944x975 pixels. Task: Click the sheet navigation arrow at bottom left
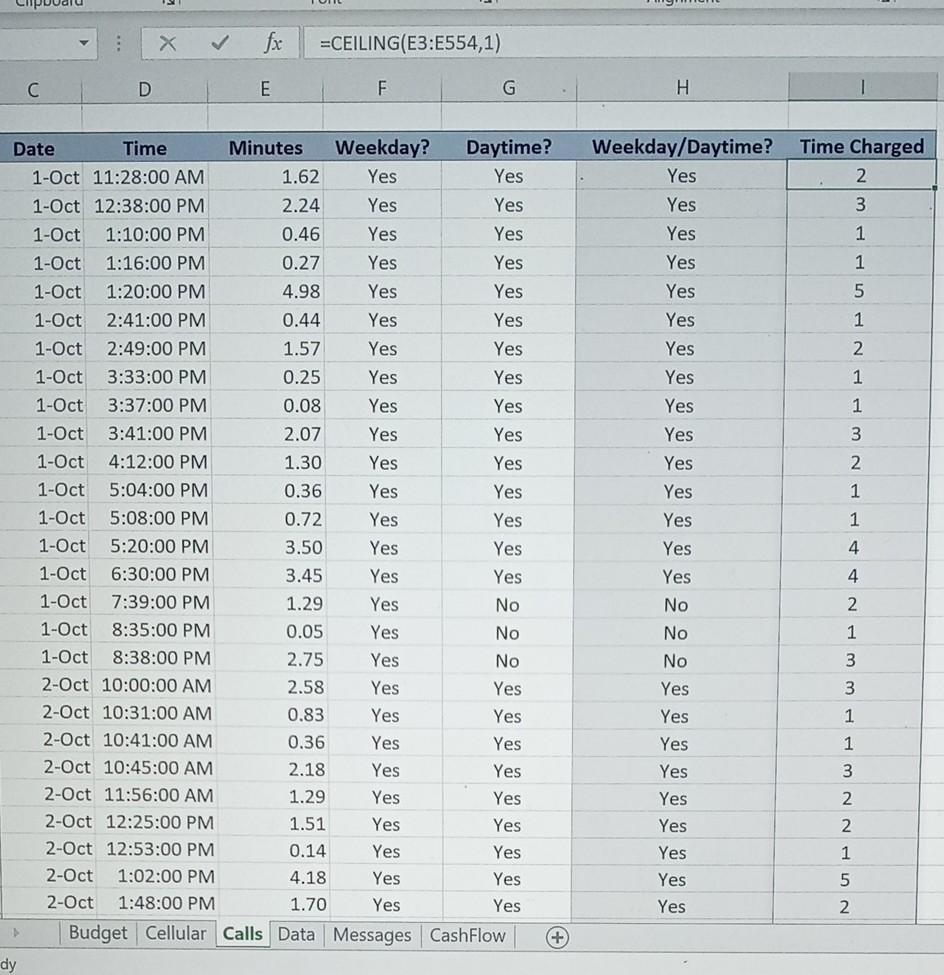[18, 931]
